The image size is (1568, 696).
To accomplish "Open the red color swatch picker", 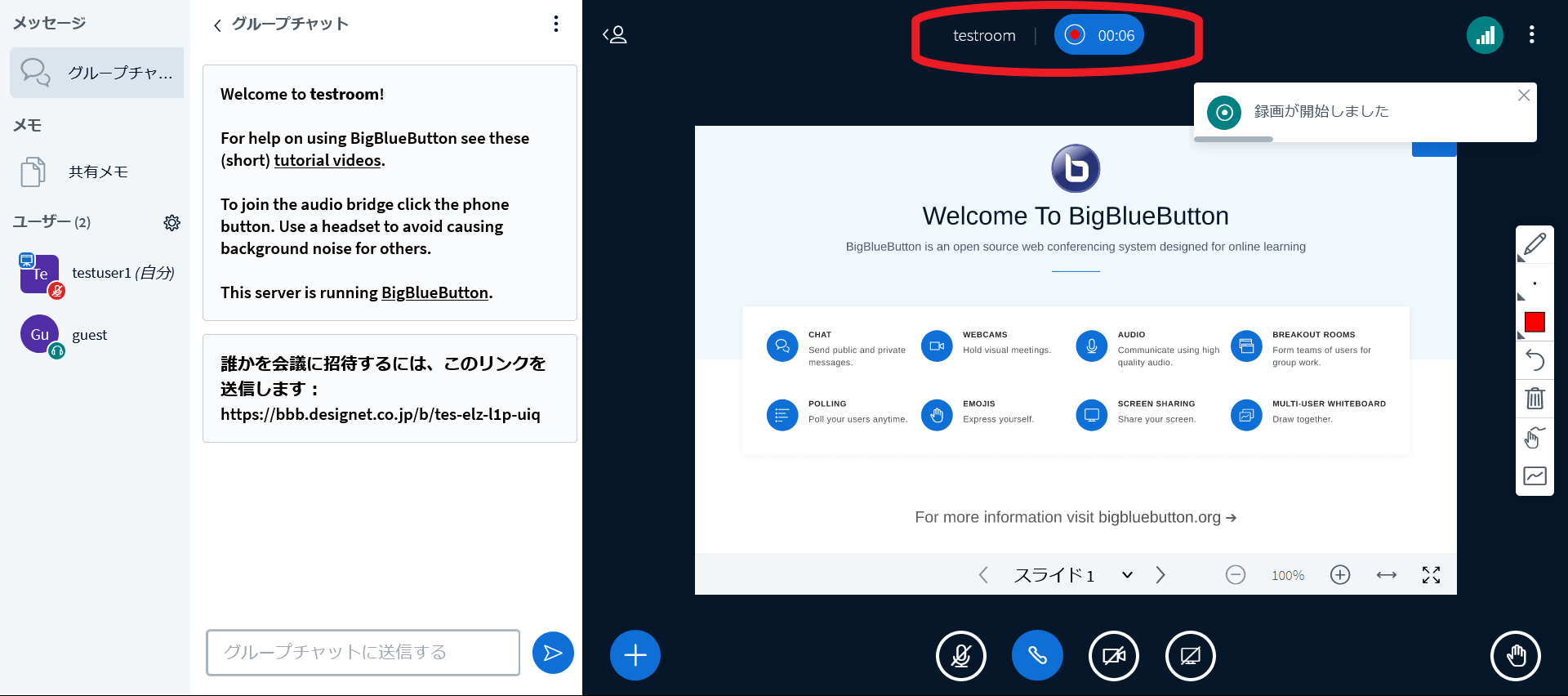I will (1535, 322).
